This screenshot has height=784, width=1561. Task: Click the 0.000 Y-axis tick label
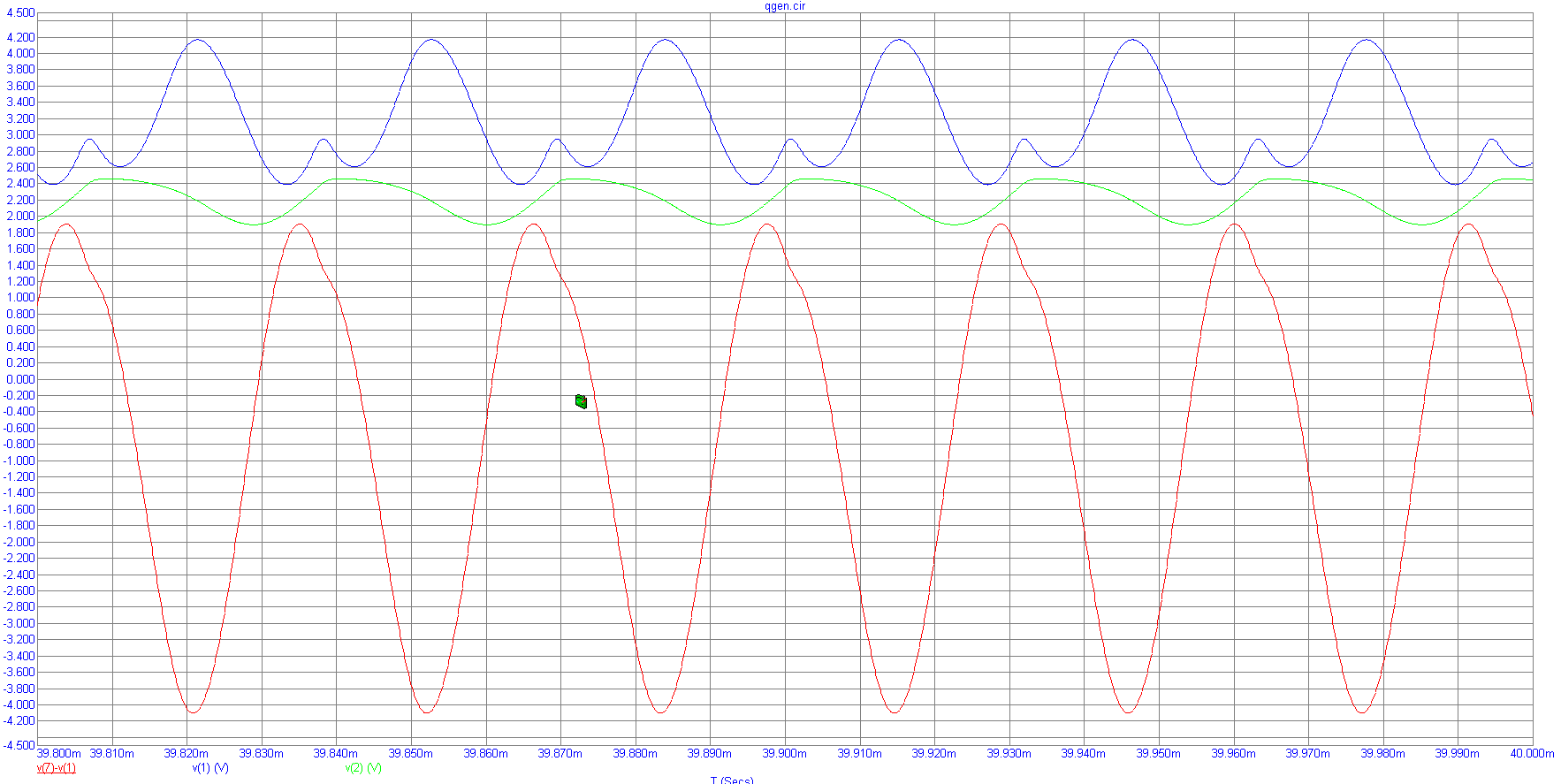click(20, 379)
